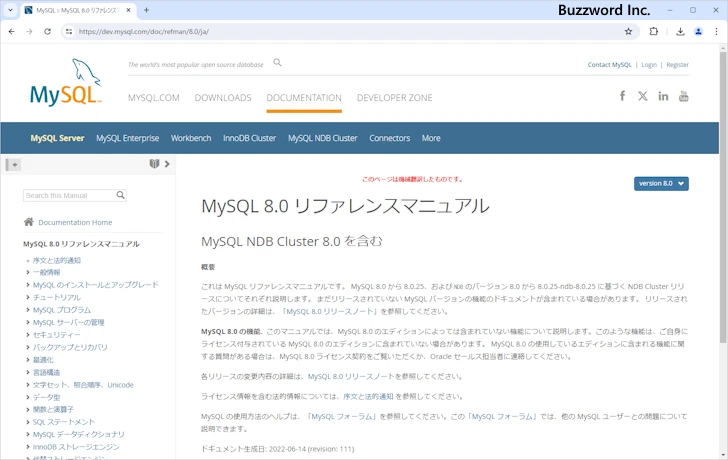
Task: Open 文字セット、照合順序、Unicode entry
Action: coord(83,385)
